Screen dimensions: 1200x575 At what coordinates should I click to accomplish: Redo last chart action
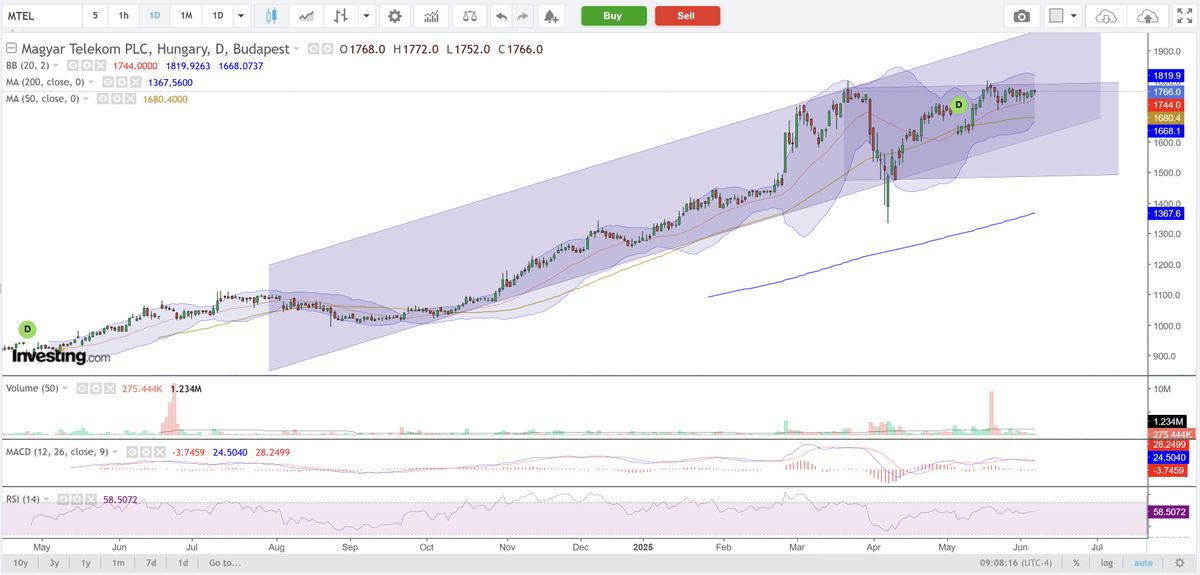[x=525, y=16]
